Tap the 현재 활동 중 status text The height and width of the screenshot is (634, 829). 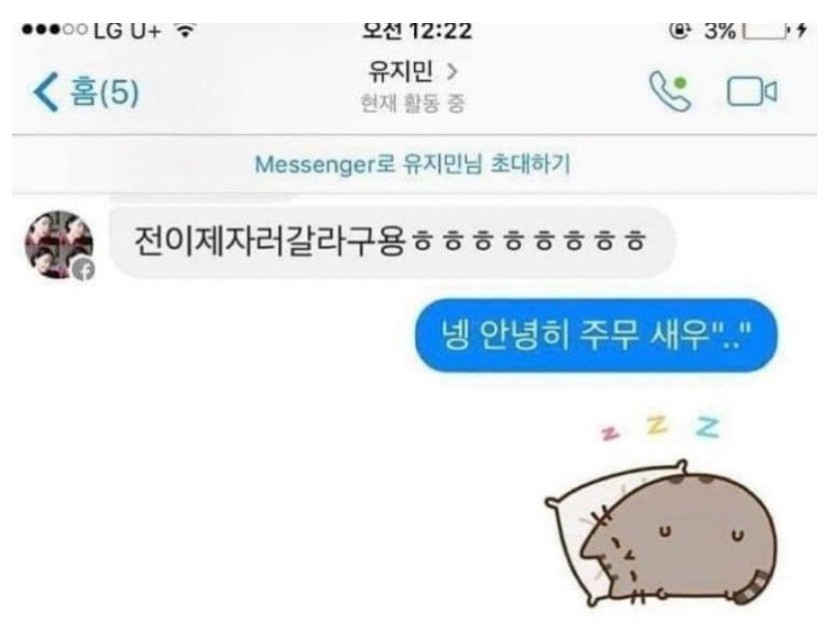pos(413,103)
